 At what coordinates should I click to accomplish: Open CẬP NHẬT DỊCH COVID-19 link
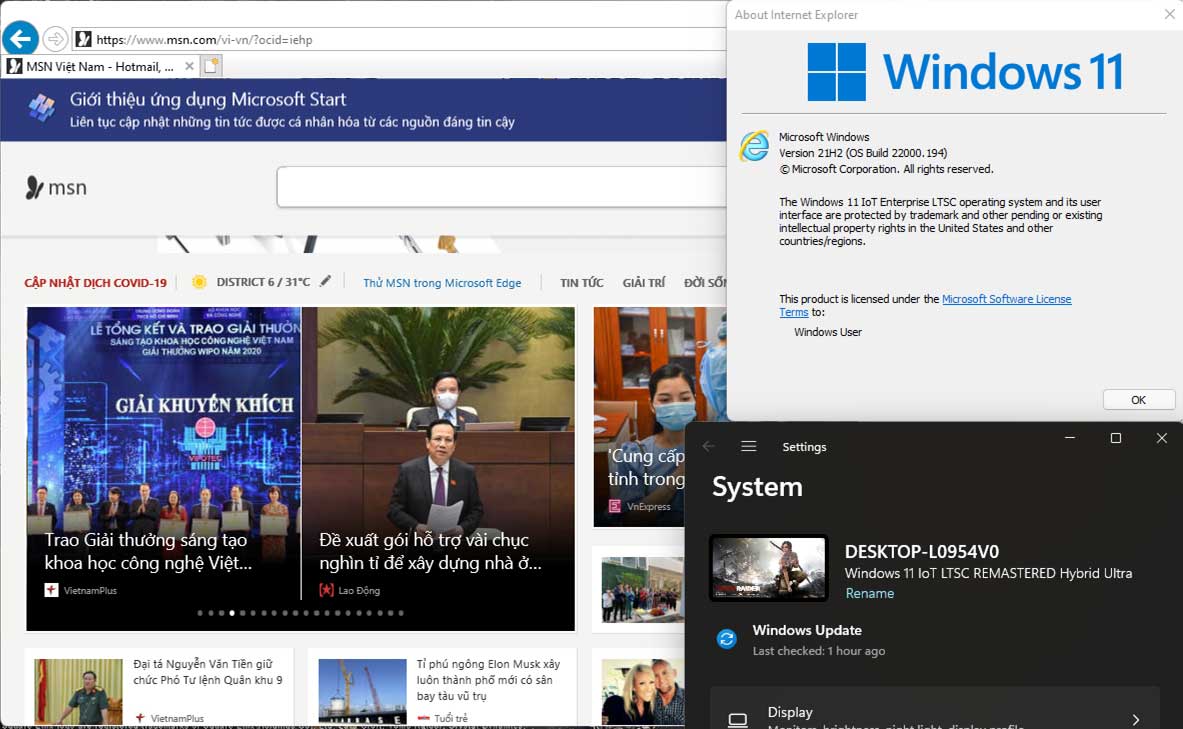pos(95,283)
